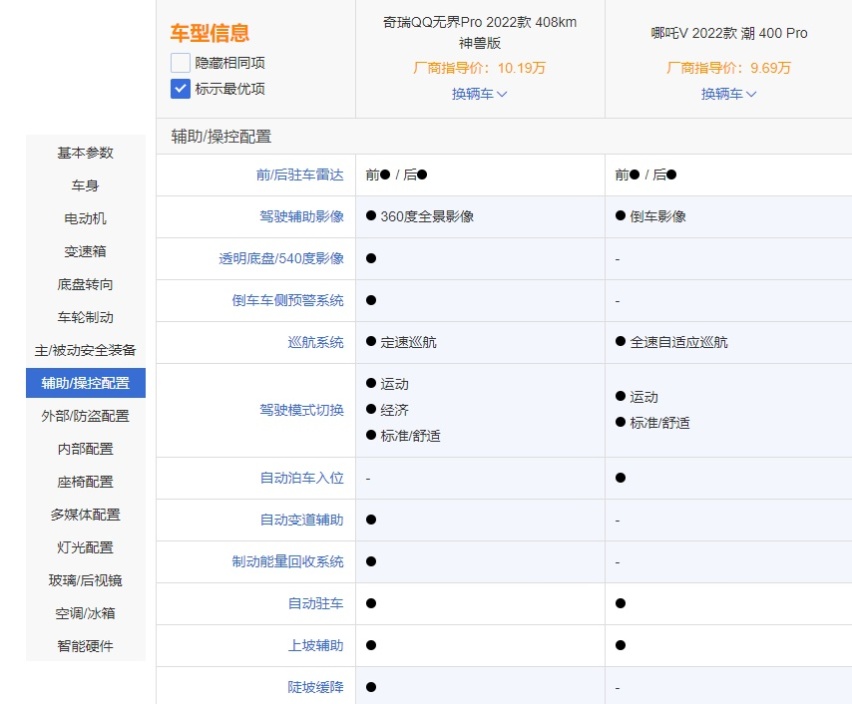Open 自动变道辅助 parameter link
852x704 pixels.
[302, 520]
